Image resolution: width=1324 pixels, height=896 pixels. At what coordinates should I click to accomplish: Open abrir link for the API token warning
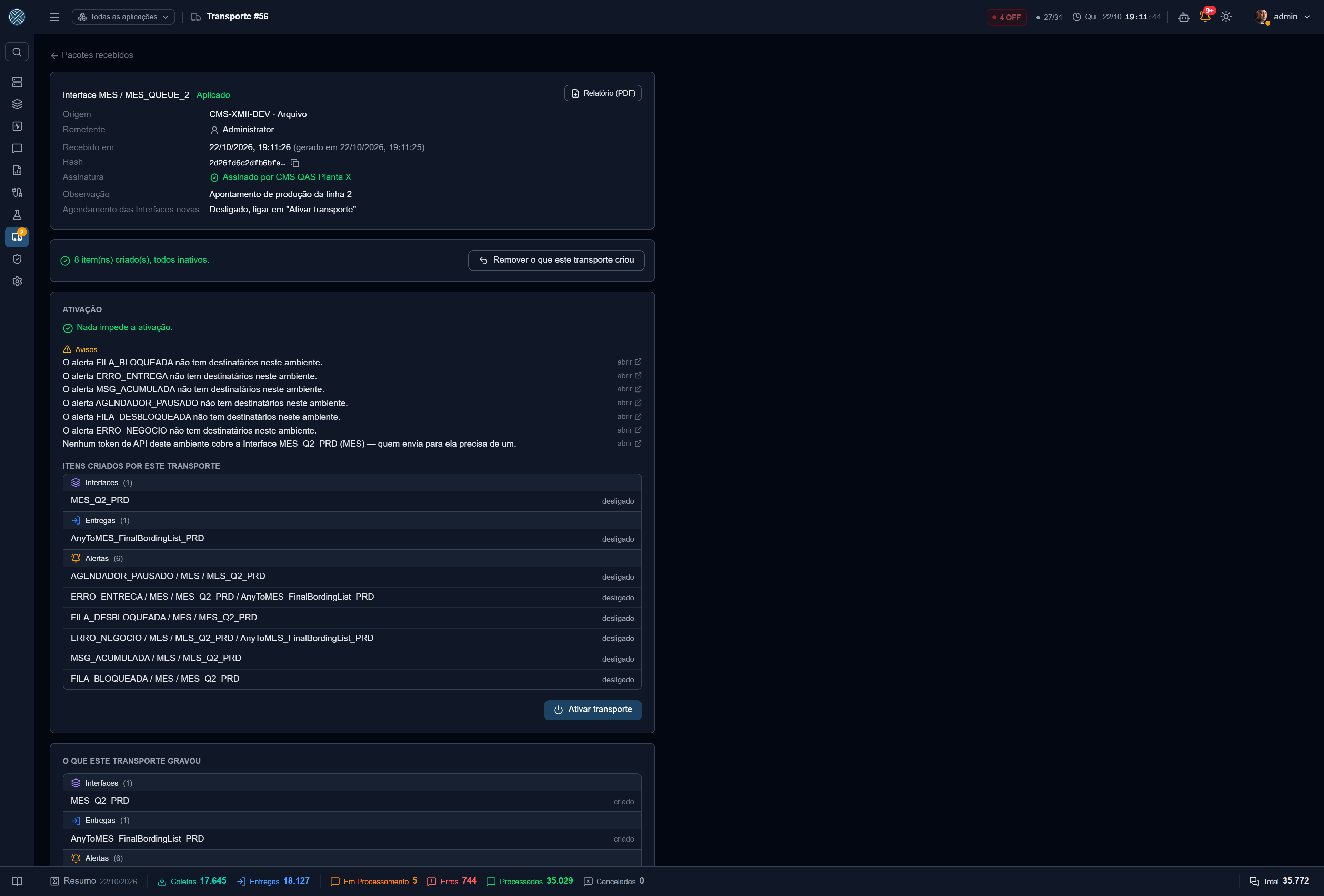pyautogui.click(x=629, y=444)
